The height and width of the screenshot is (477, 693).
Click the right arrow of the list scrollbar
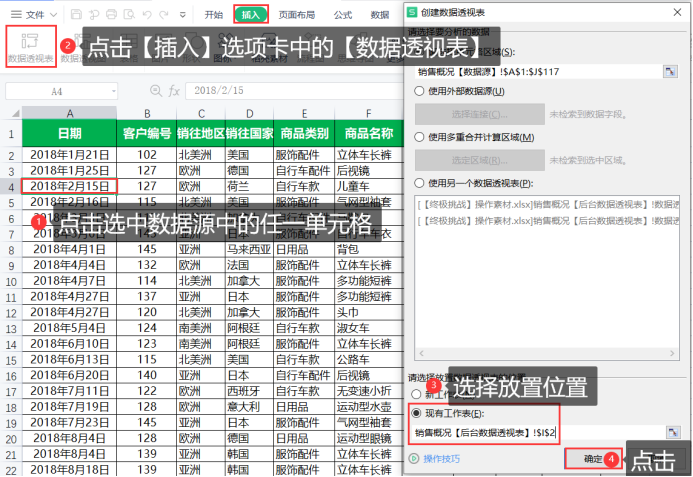pyautogui.click(x=672, y=353)
